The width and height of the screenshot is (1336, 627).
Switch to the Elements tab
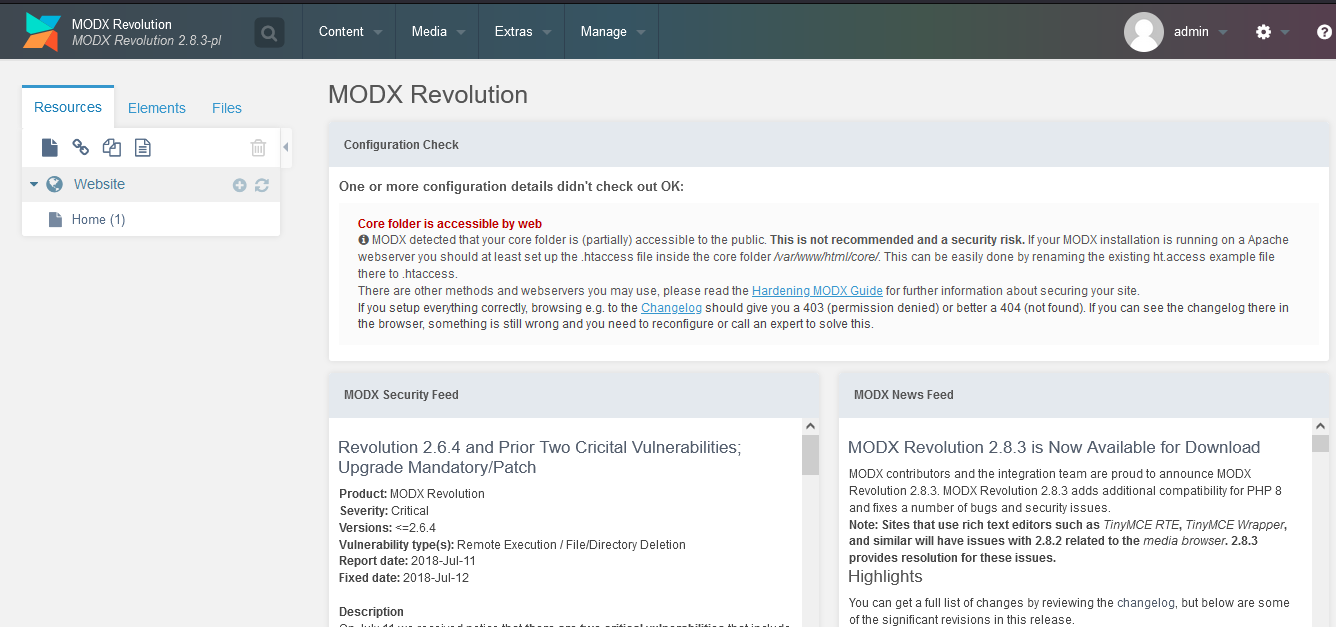[157, 108]
